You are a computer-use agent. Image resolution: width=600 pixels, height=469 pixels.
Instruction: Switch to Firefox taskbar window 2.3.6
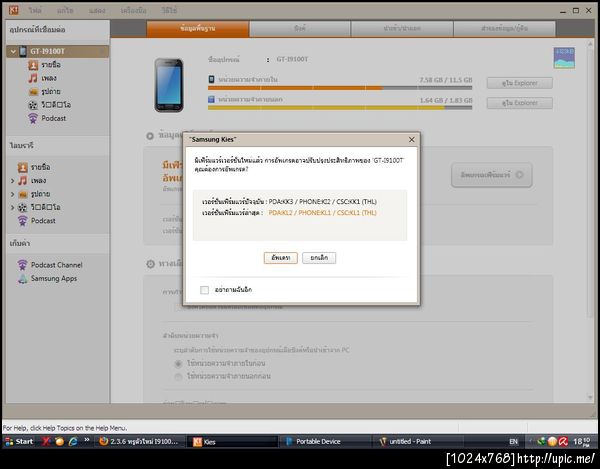tap(140, 441)
